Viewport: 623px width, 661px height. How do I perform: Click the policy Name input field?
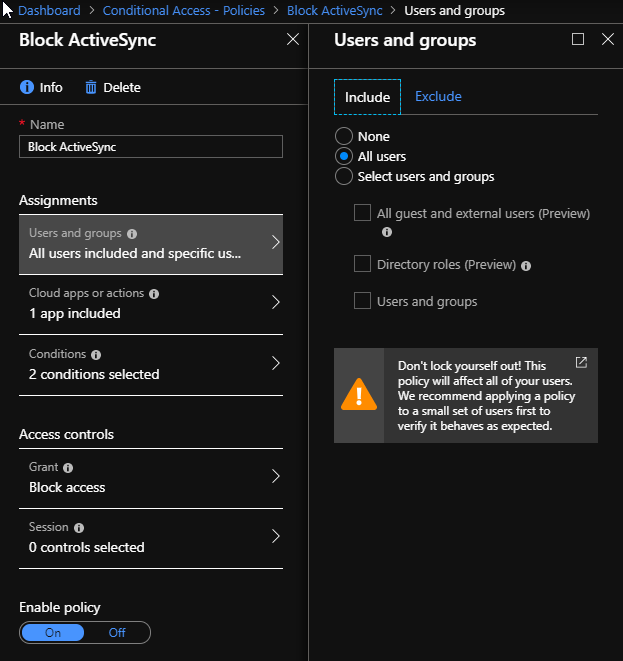tap(151, 147)
